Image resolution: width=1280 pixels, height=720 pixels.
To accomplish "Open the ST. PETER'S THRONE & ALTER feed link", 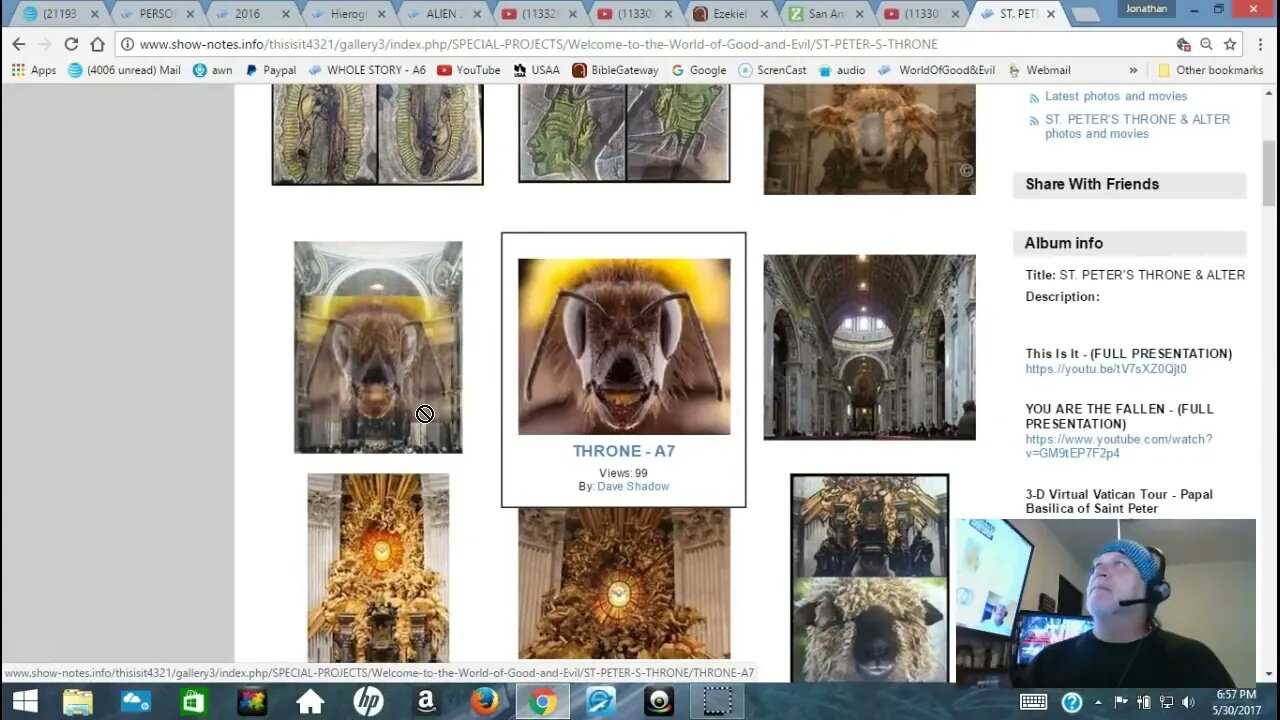I will click(x=1137, y=126).
